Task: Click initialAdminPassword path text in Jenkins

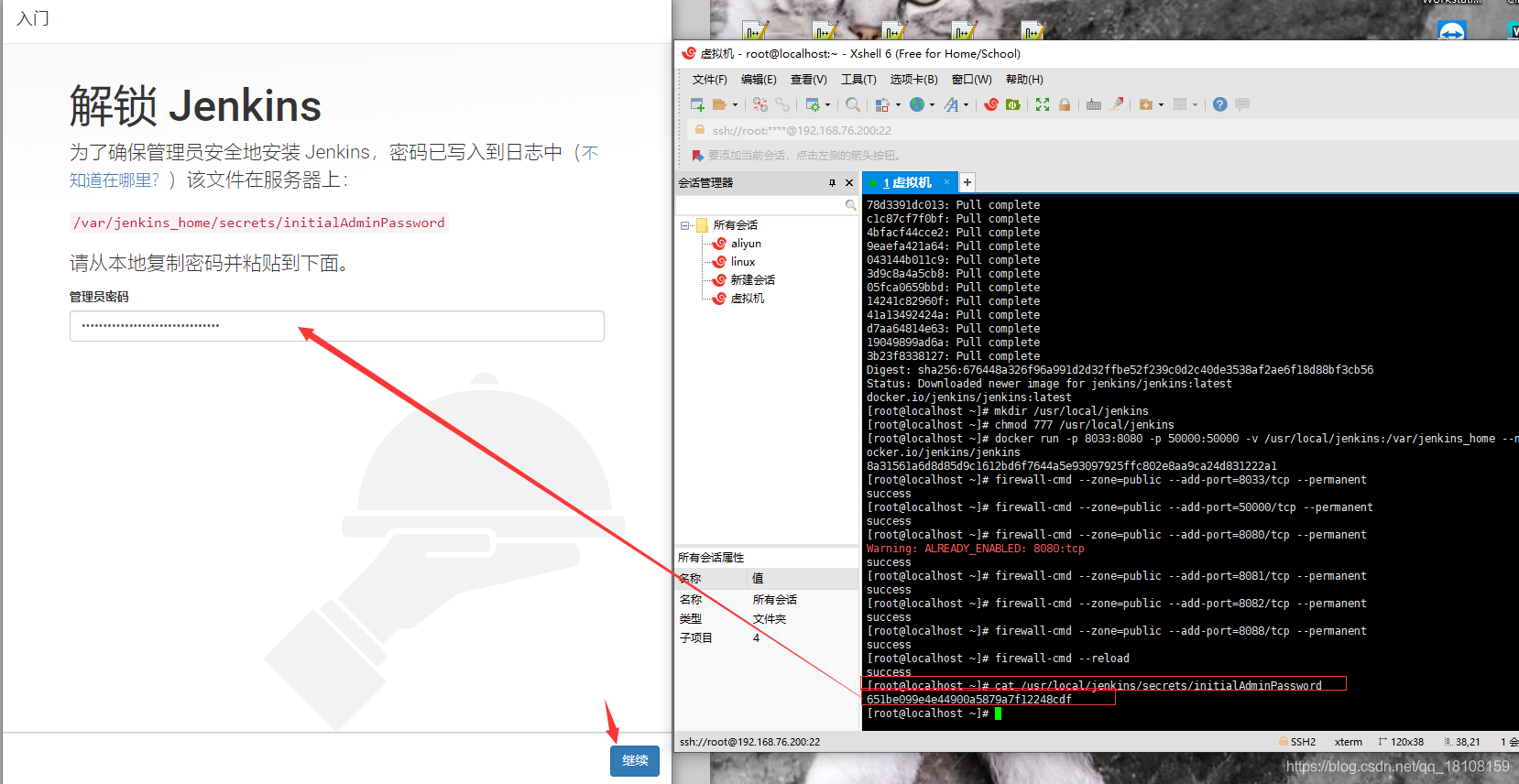Action: (x=259, y=223)
